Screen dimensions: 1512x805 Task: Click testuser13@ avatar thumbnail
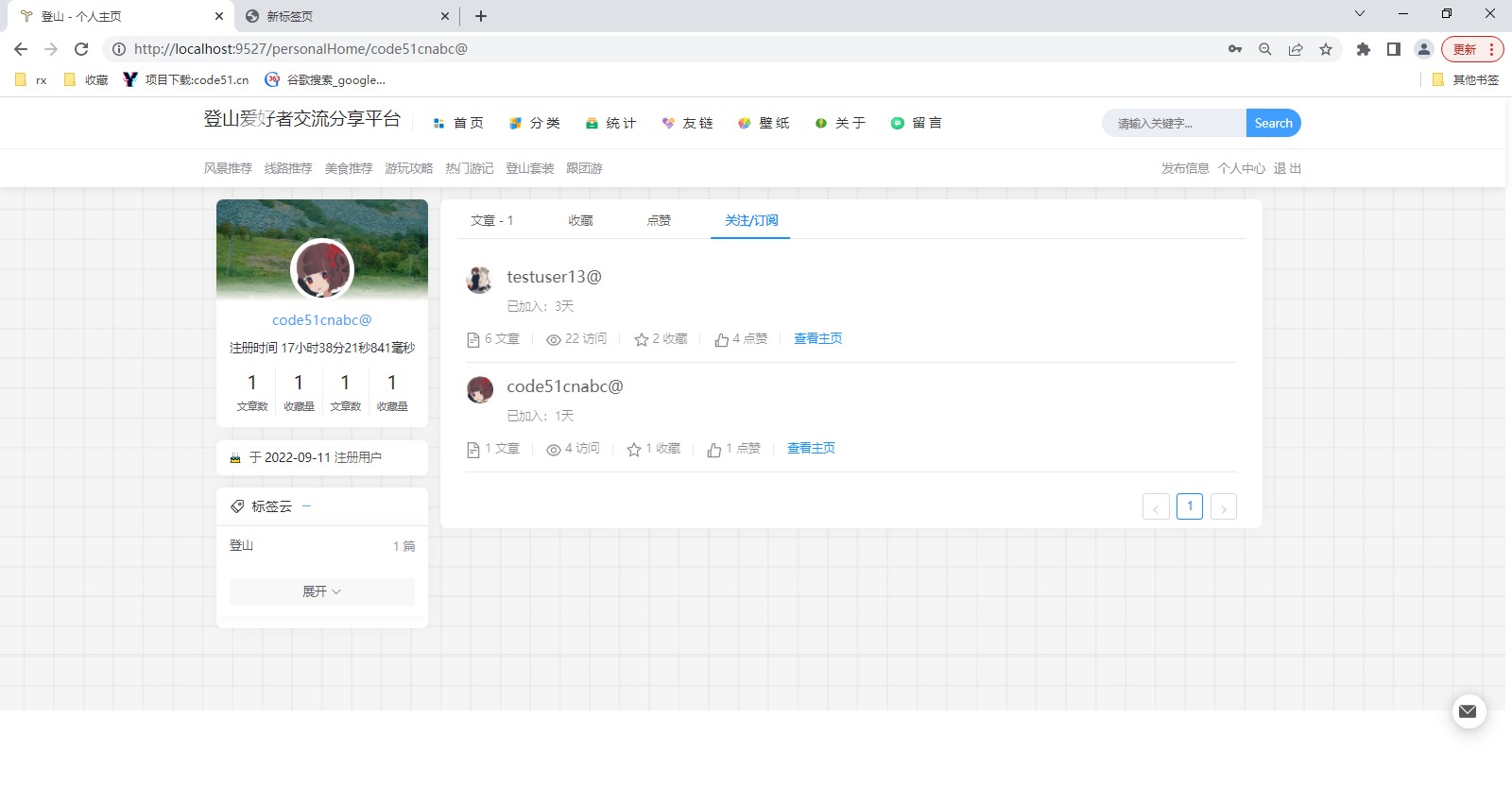click(x=480, y=280)
